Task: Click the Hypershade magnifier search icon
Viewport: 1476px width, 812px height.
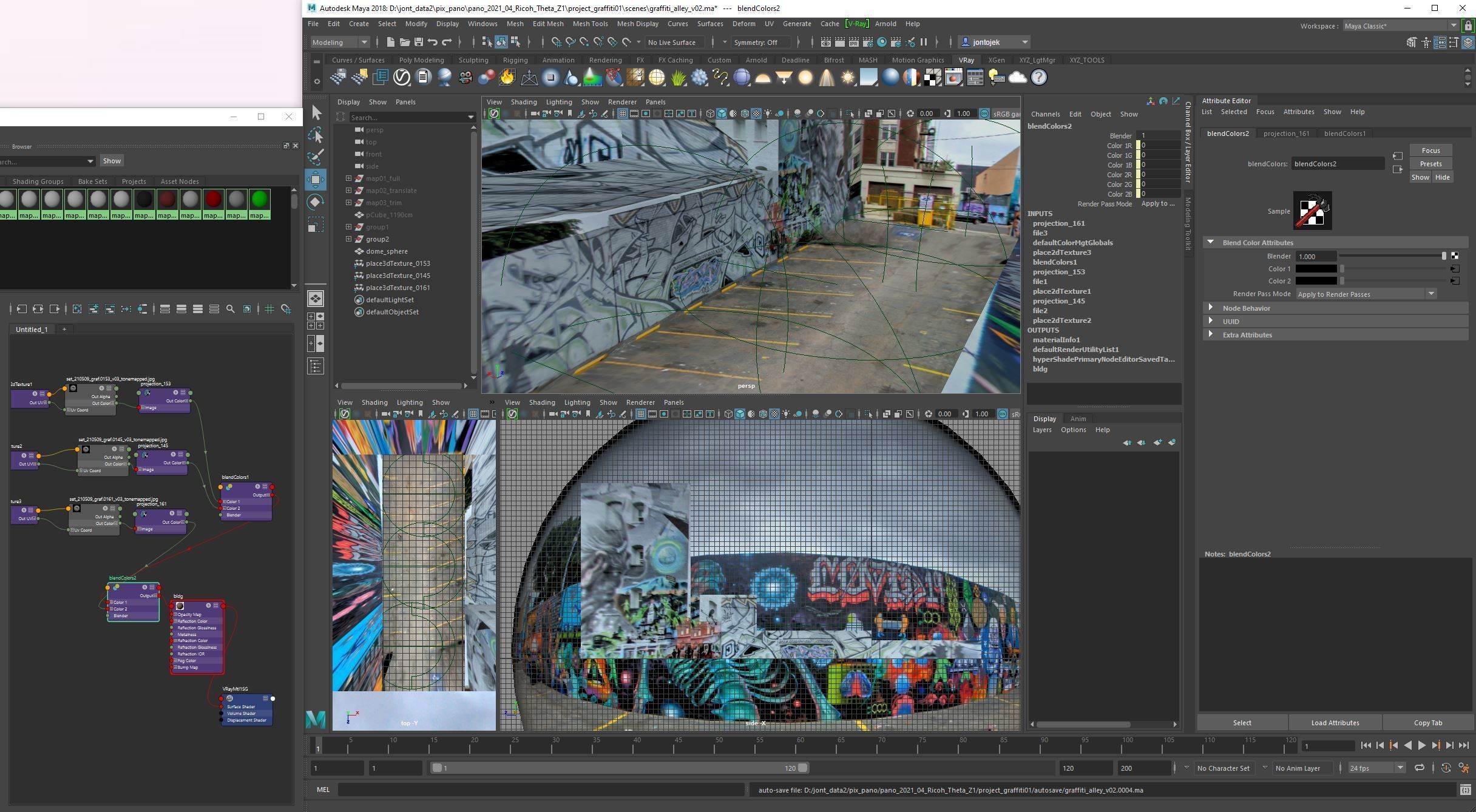Action: point(231,309)
